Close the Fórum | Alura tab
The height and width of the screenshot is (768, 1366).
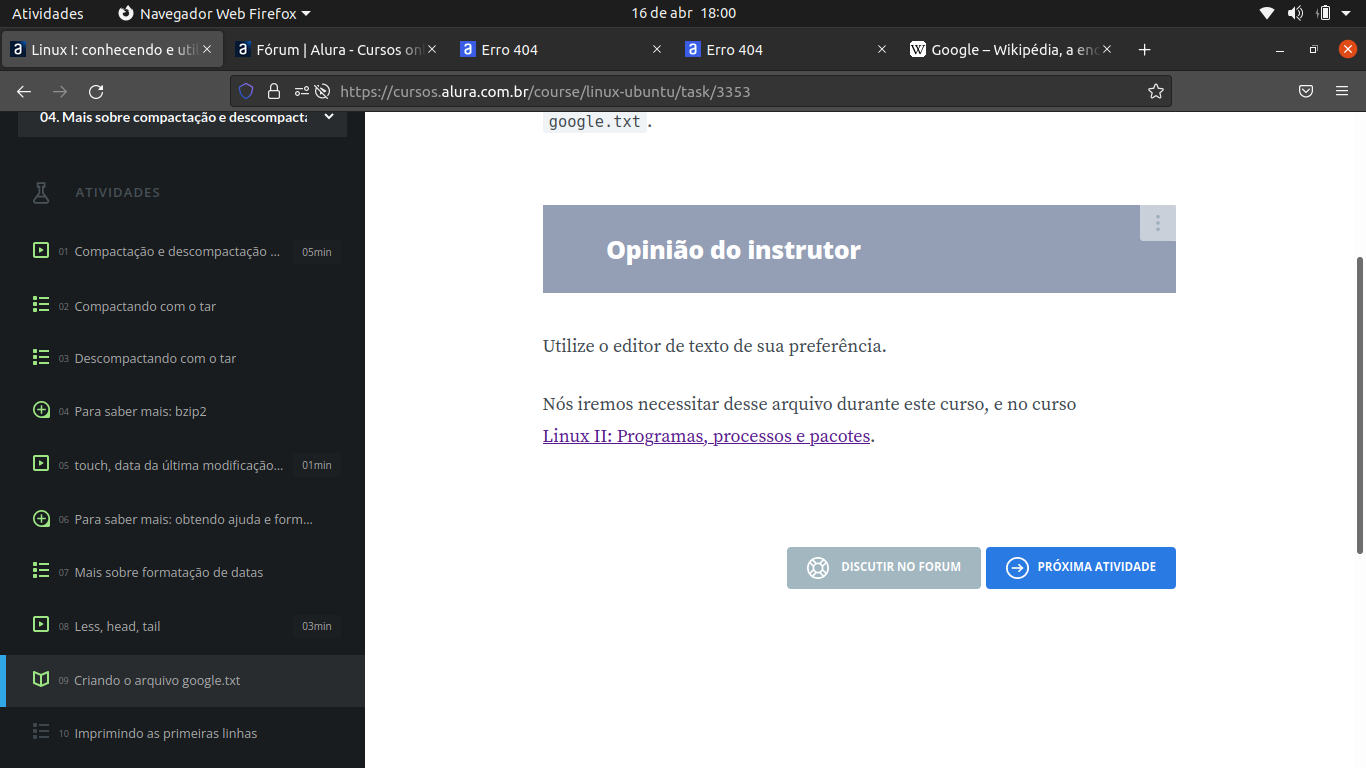click(432, 49)
